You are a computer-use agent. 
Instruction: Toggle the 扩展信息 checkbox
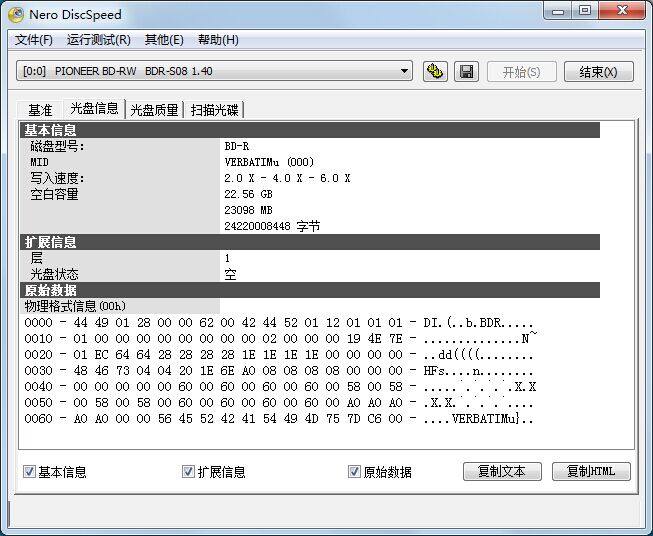(x=188, y=471)
